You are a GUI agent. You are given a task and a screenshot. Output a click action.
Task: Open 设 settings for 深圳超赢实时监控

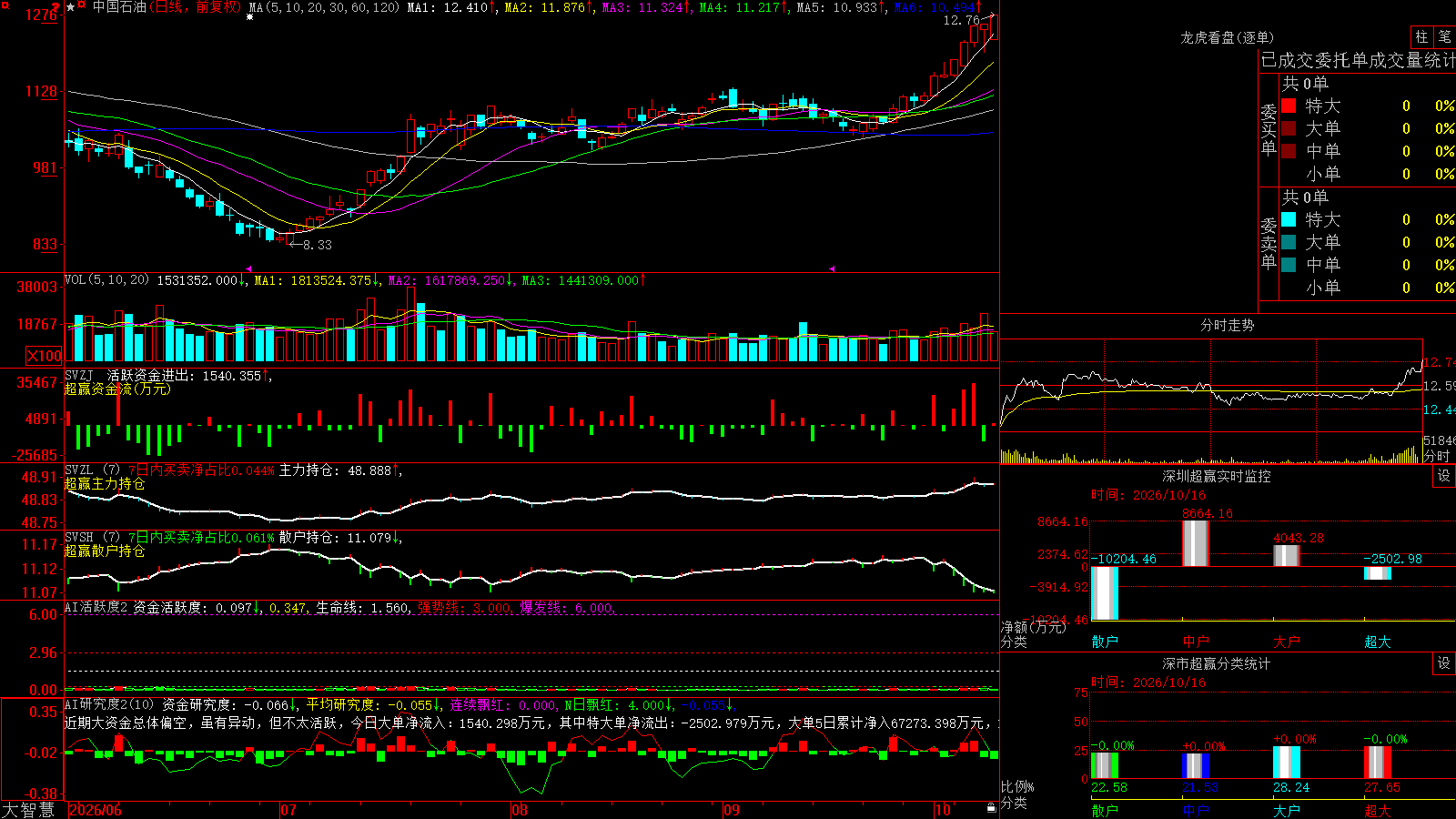tap(1444, 476)
